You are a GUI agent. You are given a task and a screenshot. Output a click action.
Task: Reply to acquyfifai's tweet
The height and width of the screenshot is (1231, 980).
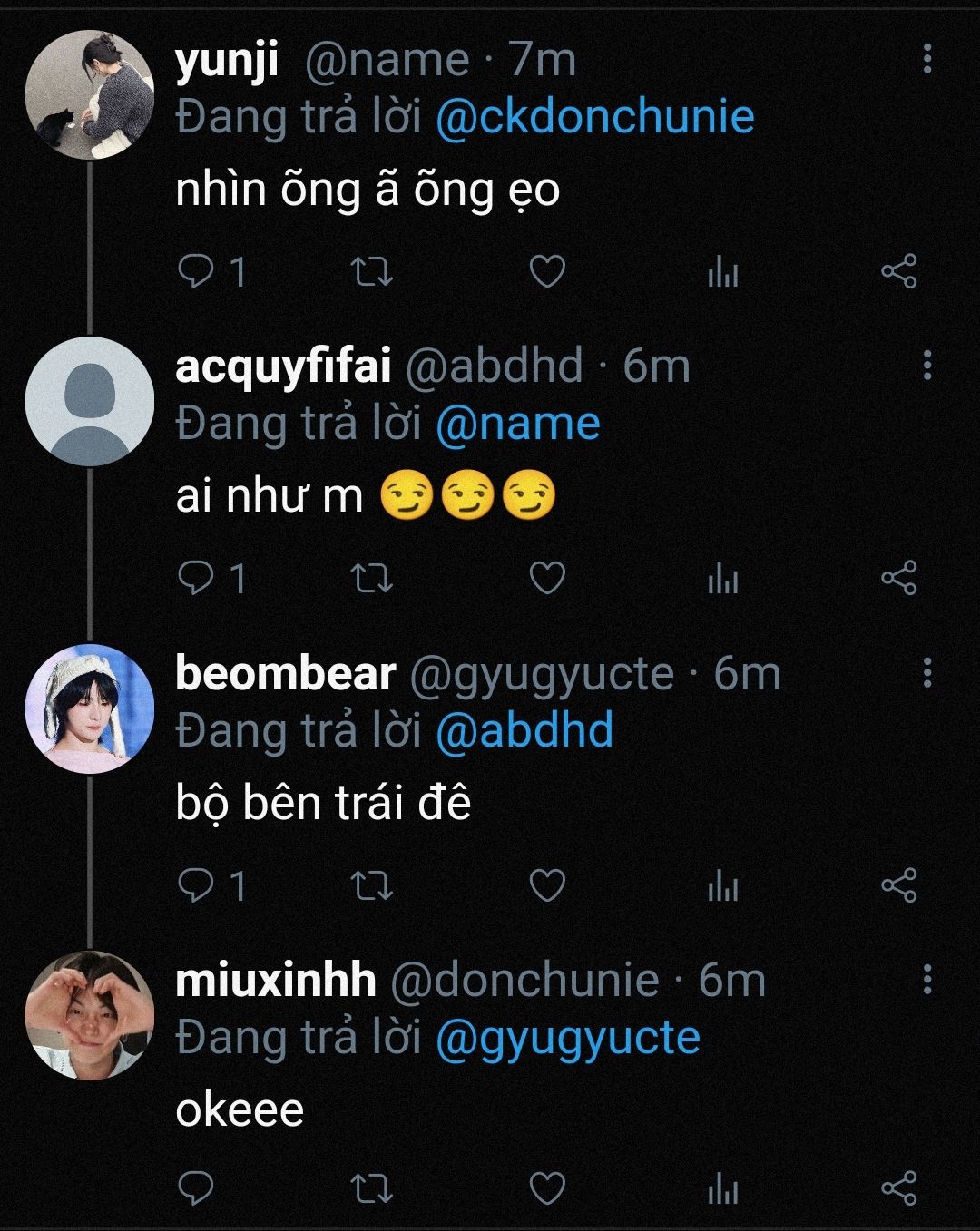[194, 578]
